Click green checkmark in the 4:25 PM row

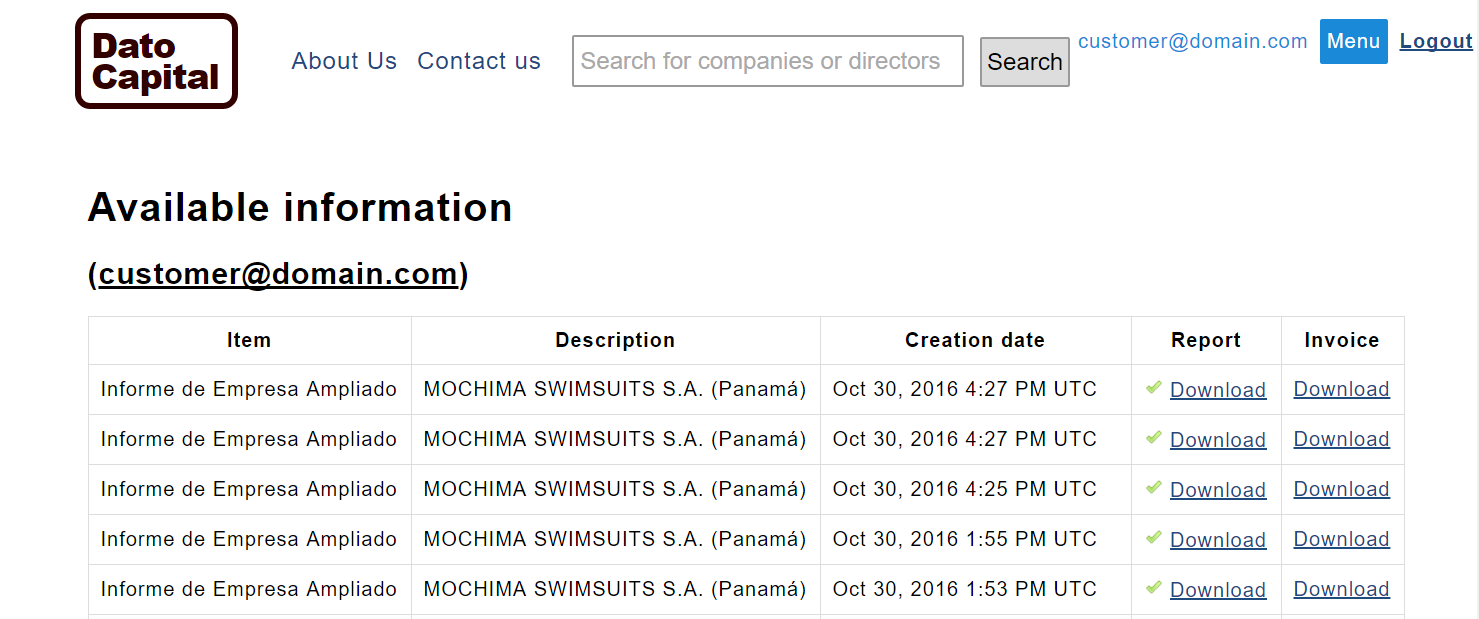pyautogui.click(x=1154, y=487)
